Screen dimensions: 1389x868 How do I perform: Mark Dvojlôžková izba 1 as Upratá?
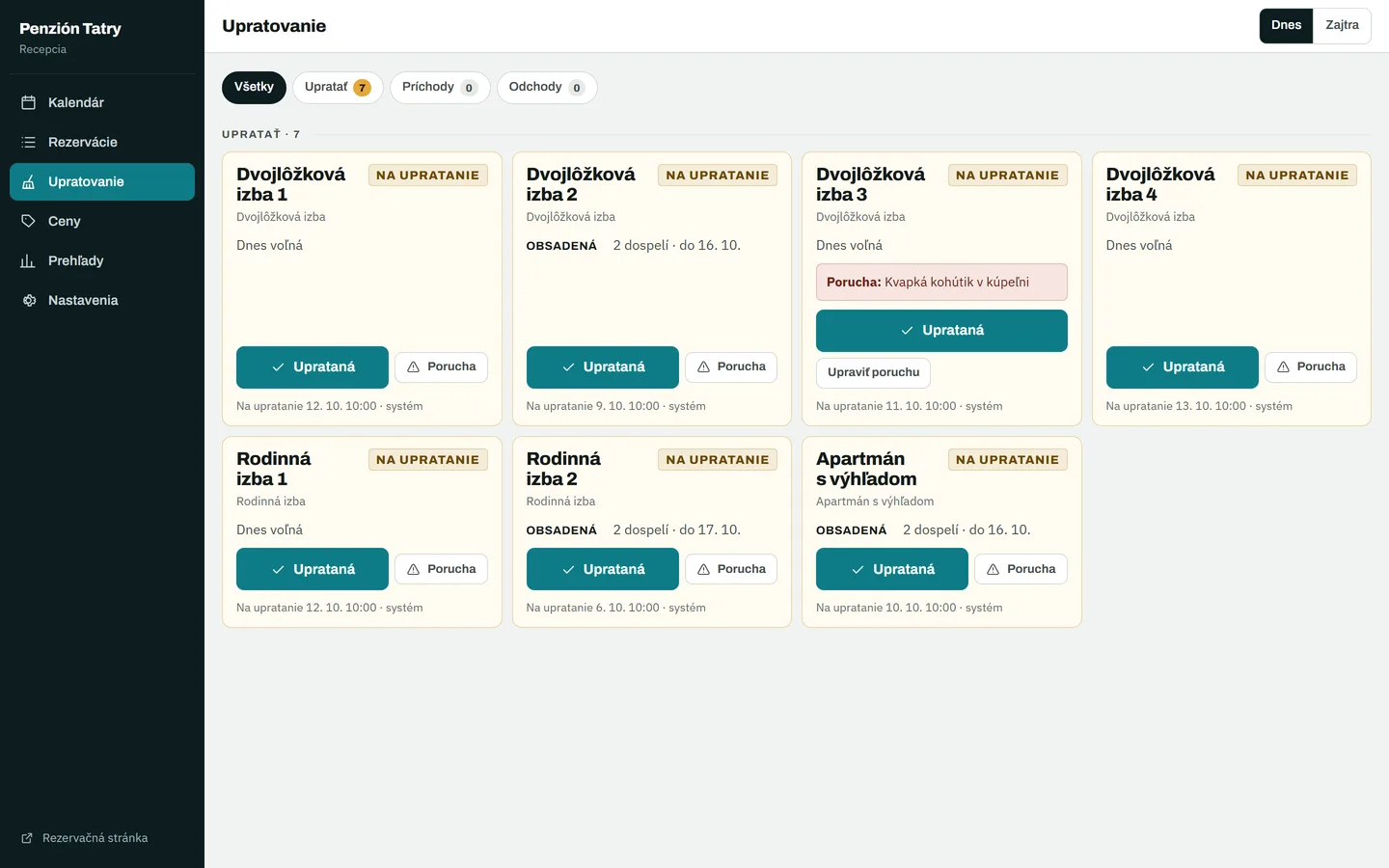[x=313, y=367]
